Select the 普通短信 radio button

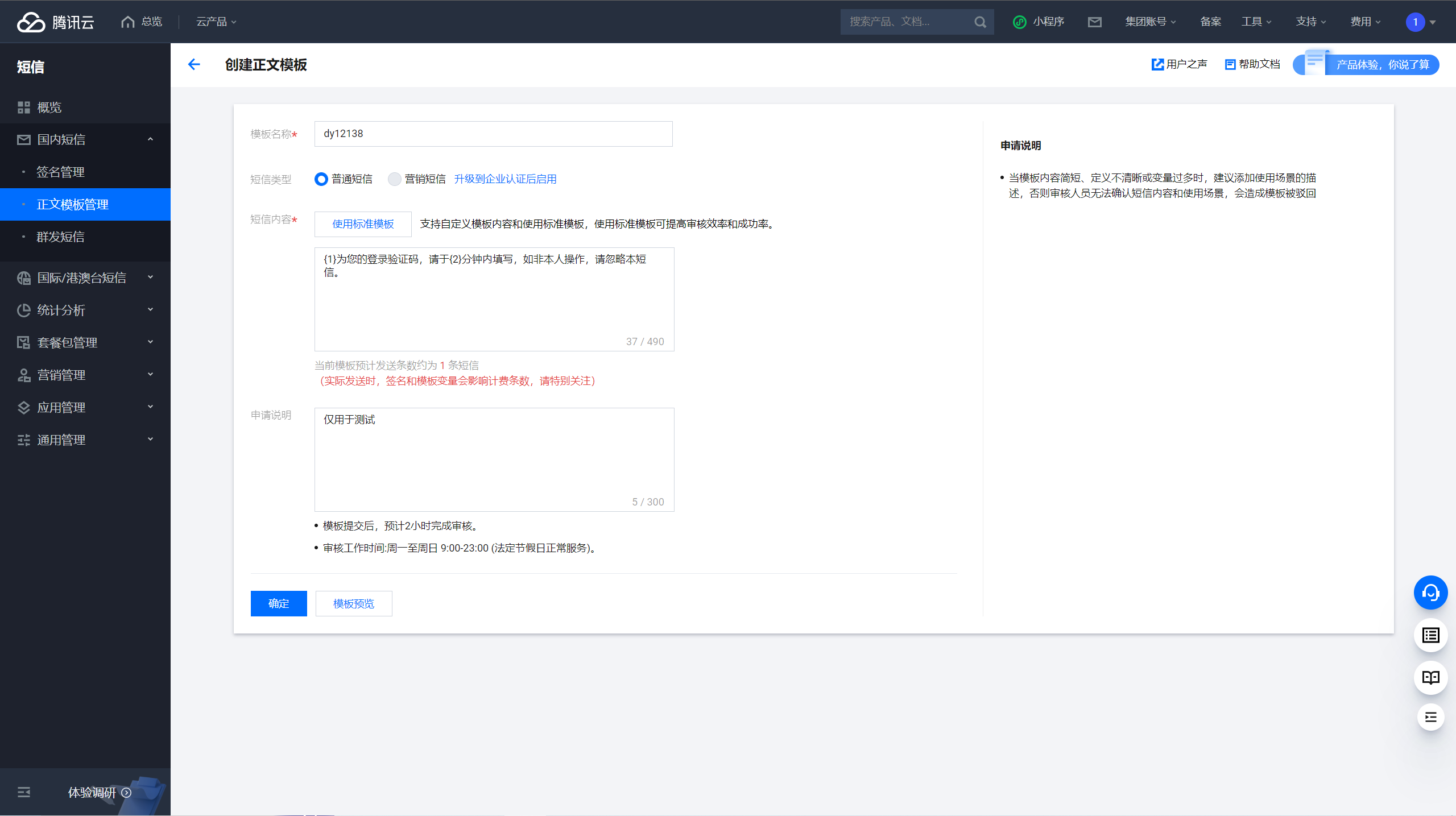321,179
